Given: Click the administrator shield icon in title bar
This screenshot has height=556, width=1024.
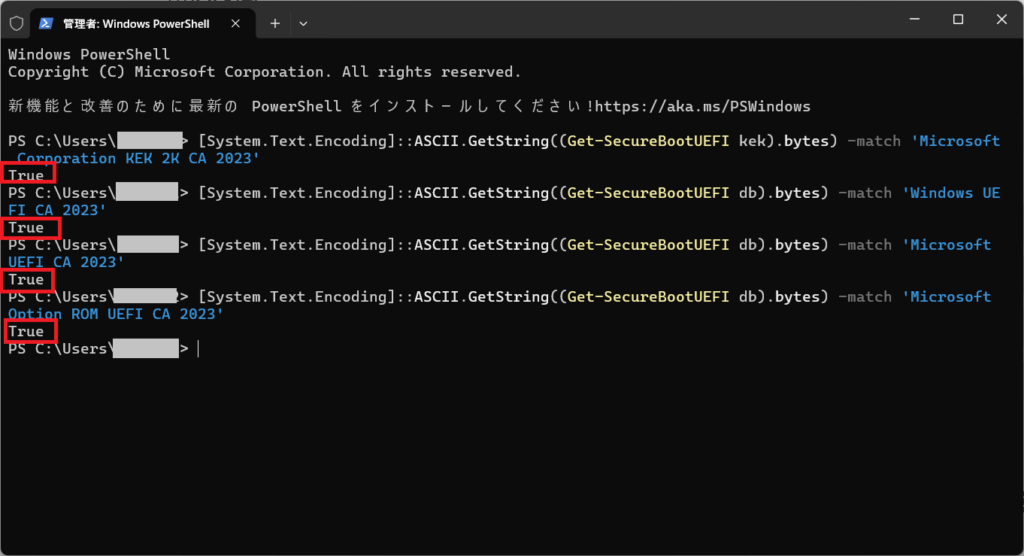Looking at the screenshot, I should (16, 22).
